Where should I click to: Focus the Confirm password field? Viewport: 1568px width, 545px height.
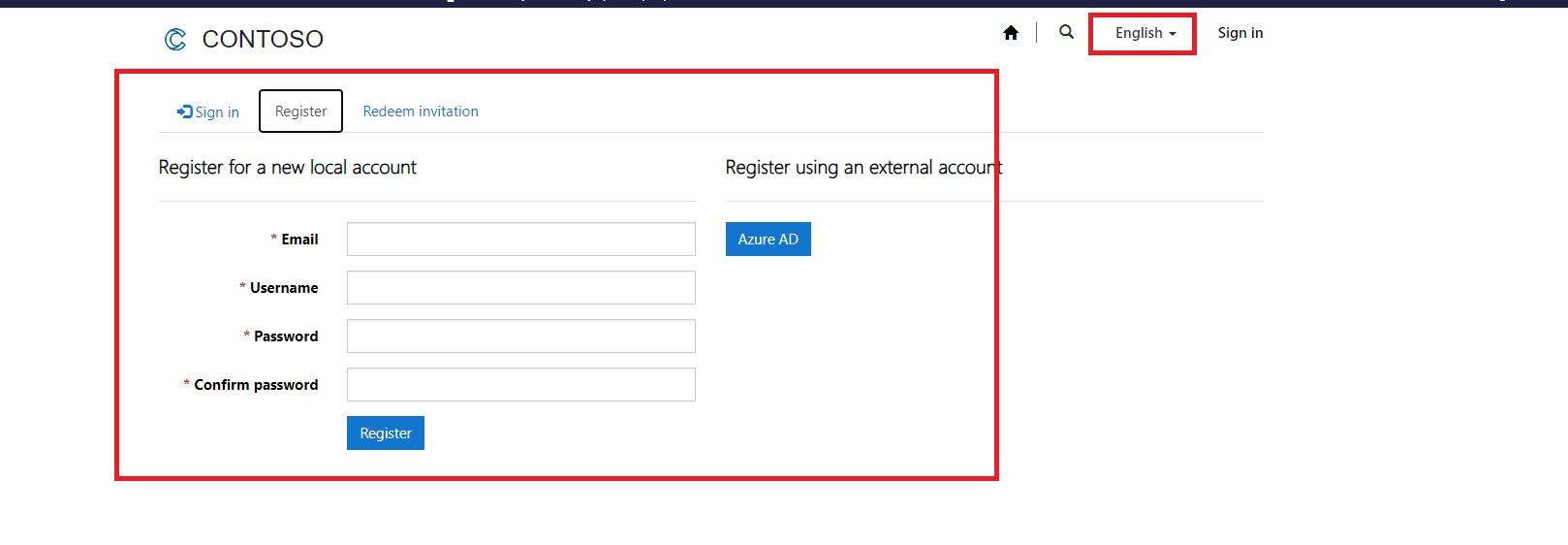pos(520,385)
